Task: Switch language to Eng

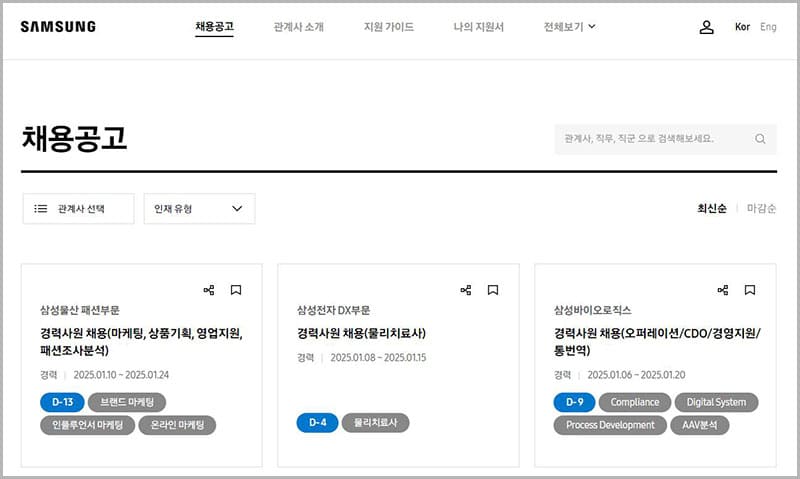Action: pos(768,27)
